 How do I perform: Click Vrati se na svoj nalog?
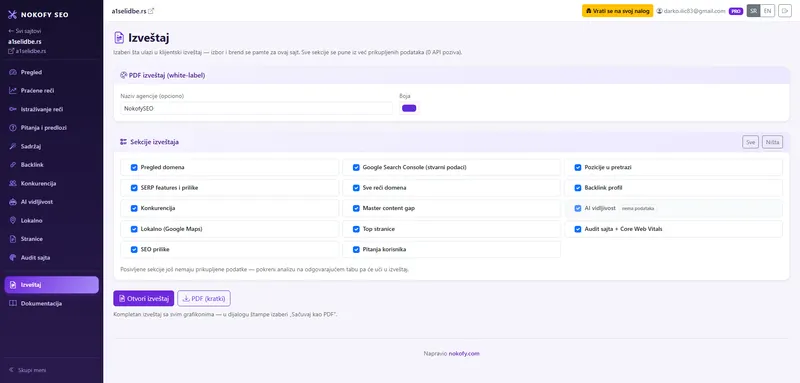pos(617,11)
